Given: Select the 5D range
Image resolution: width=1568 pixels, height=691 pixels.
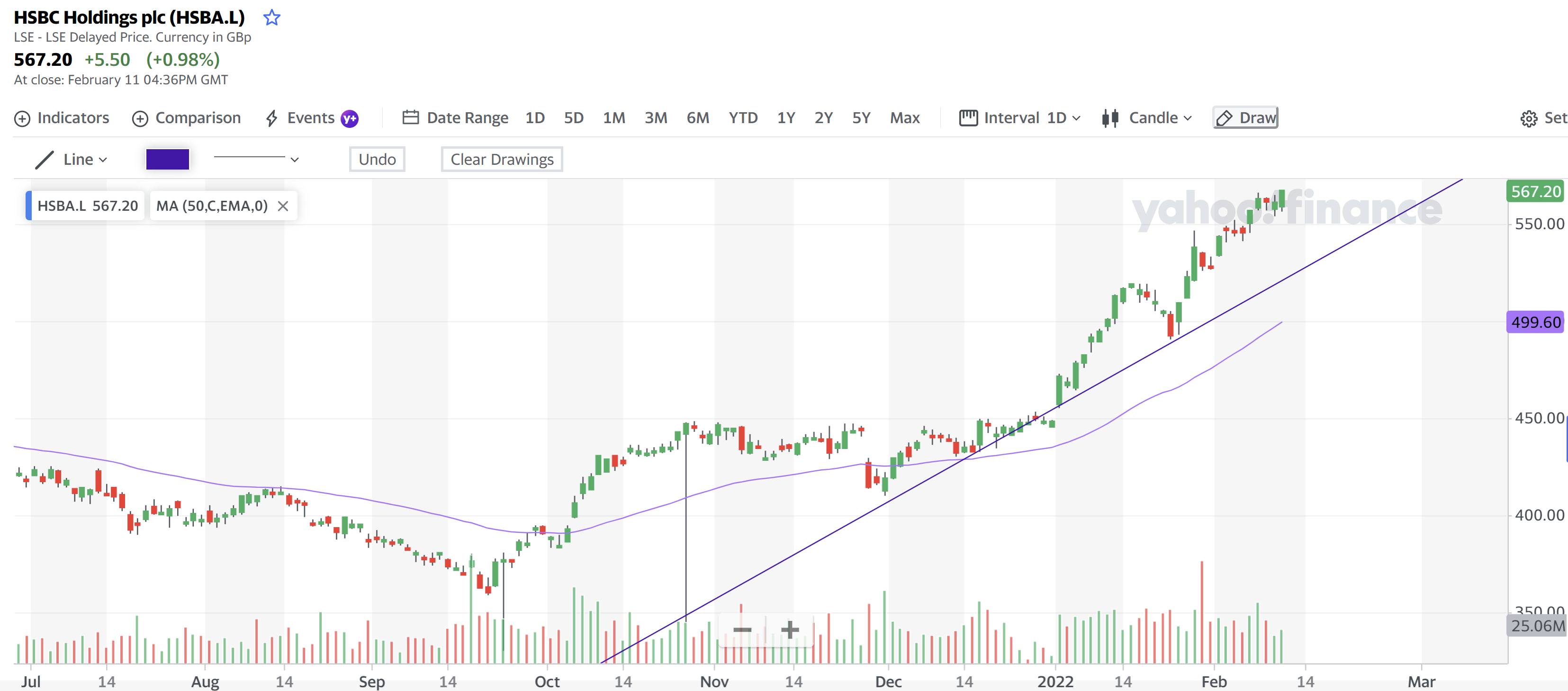Looking at the screenshot, I should tap(573, 117).
